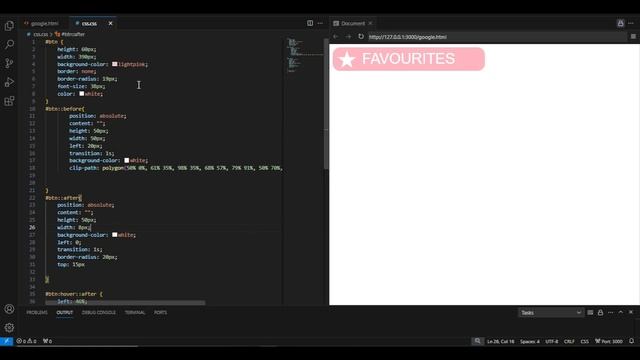Switch to the PROBLEMS panel tab
The height and width of the screenshot is (360, 640).
coord(37,313)
